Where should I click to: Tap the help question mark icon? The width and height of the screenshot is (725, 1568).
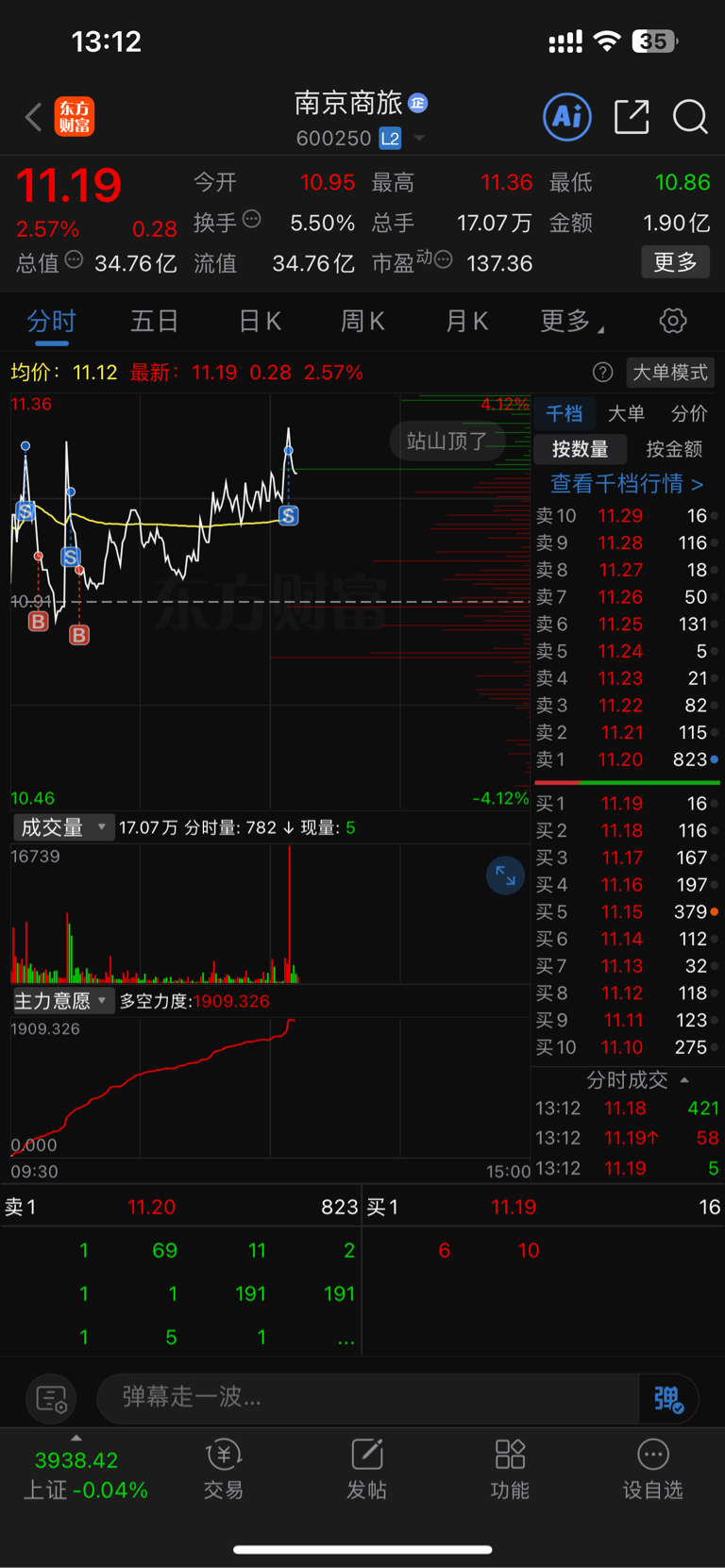(602, 373)
